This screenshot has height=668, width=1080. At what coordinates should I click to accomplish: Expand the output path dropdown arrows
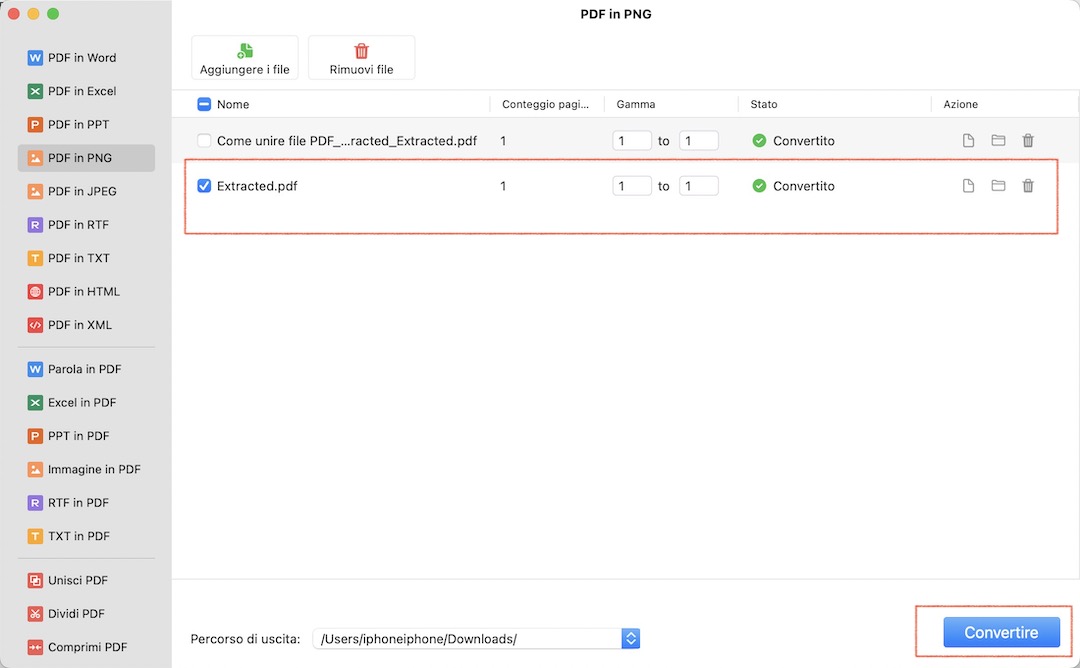[x=630, y=638]
